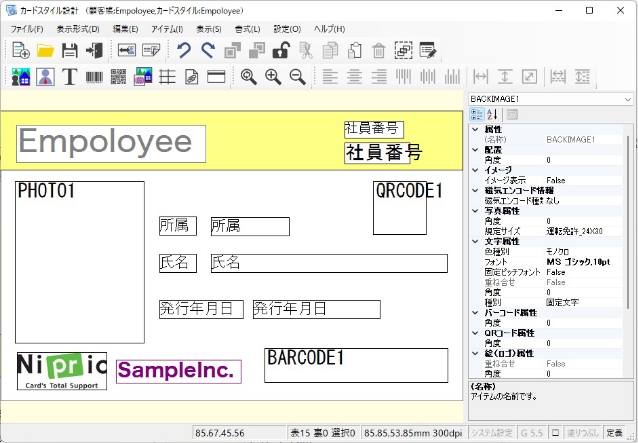638x443 pixels.
Task: Open the アイテム(I) menu
Action: tap(167, 29)
